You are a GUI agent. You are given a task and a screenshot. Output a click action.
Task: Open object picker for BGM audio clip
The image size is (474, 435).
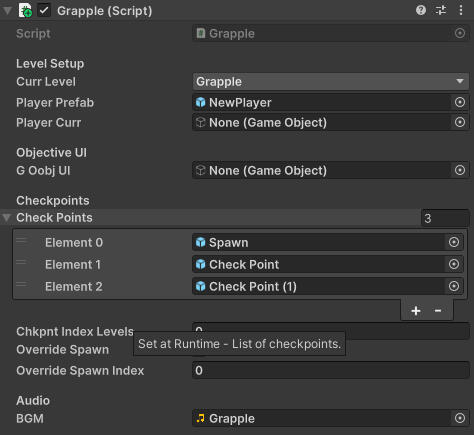pos(460,418)
